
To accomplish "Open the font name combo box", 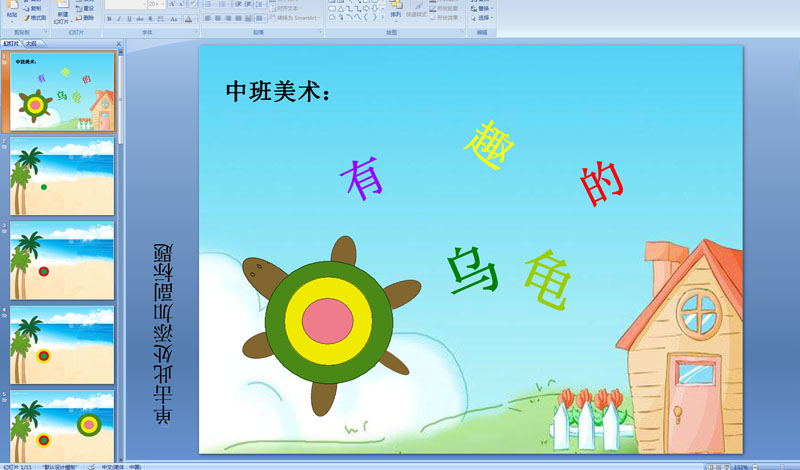I will [x=126, y=4].
